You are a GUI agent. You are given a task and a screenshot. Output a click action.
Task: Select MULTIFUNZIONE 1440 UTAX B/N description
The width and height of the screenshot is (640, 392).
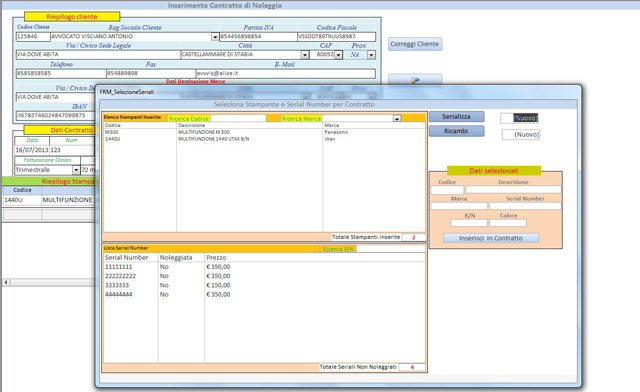click(x=214, y=139)
